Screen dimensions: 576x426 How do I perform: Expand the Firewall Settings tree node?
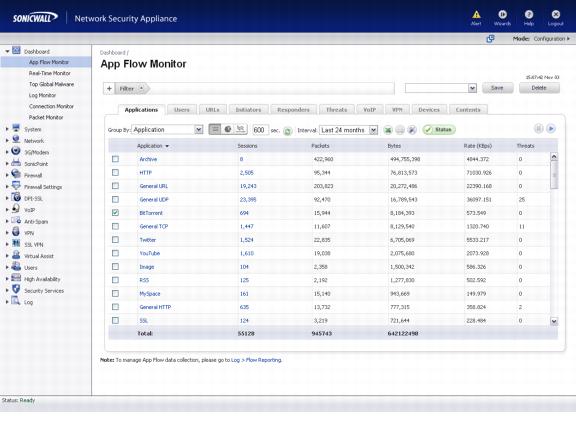[x=7, y=187]
